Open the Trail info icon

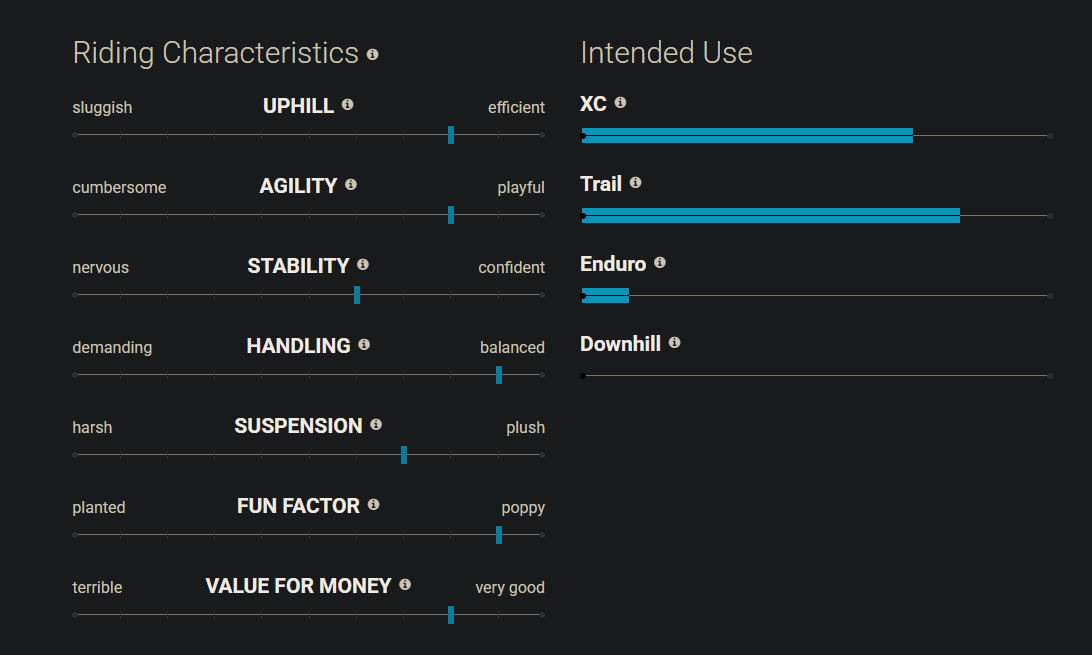click(635, 182)
